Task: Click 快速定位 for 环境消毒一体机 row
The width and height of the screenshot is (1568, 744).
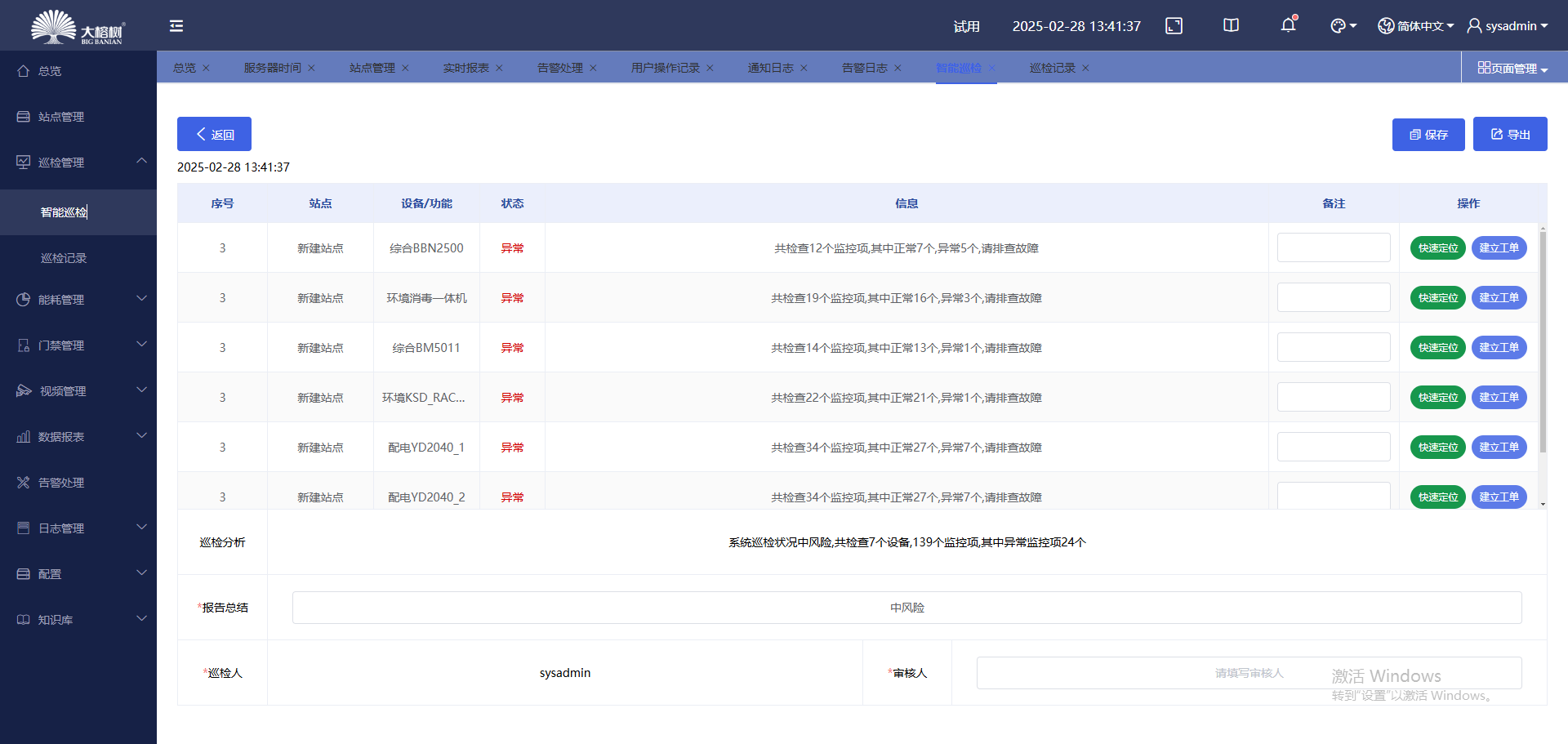Action: coord(1438,298)
